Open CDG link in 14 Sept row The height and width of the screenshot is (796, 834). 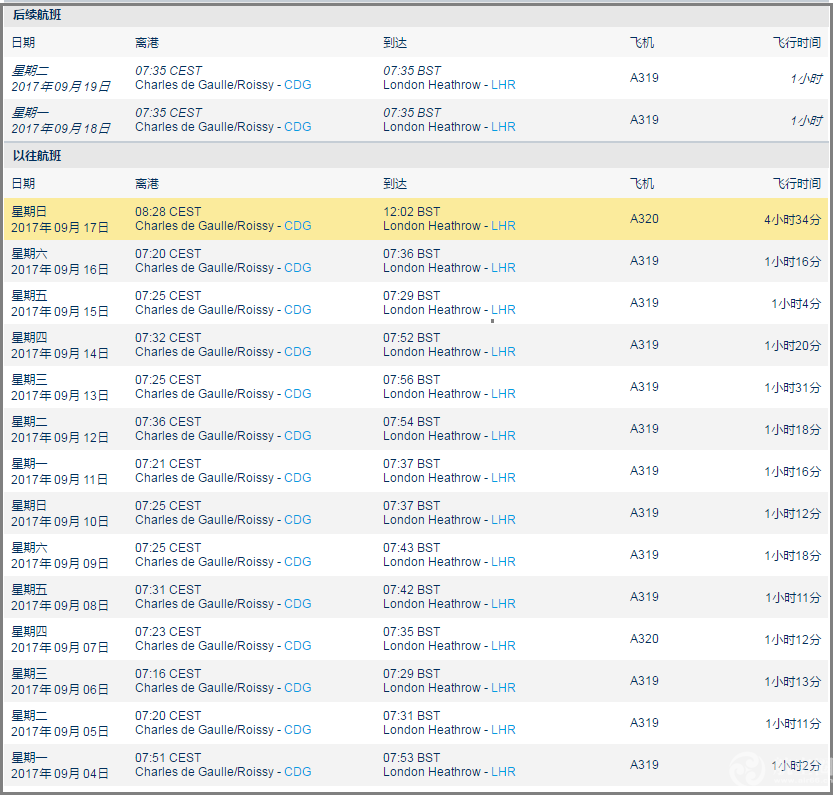pos(297,352)
